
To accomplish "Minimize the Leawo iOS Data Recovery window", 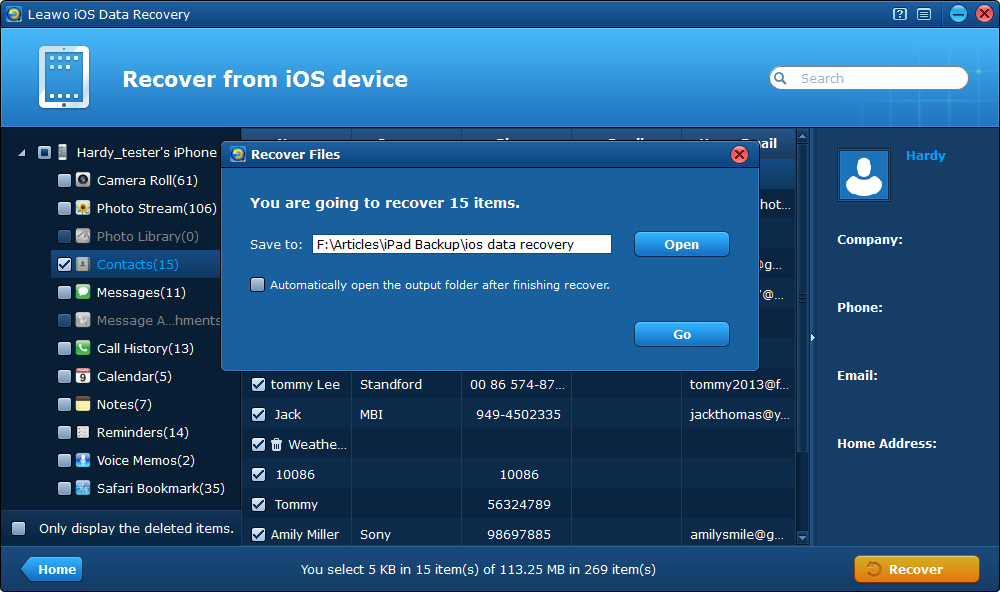I will coord(958,13).
